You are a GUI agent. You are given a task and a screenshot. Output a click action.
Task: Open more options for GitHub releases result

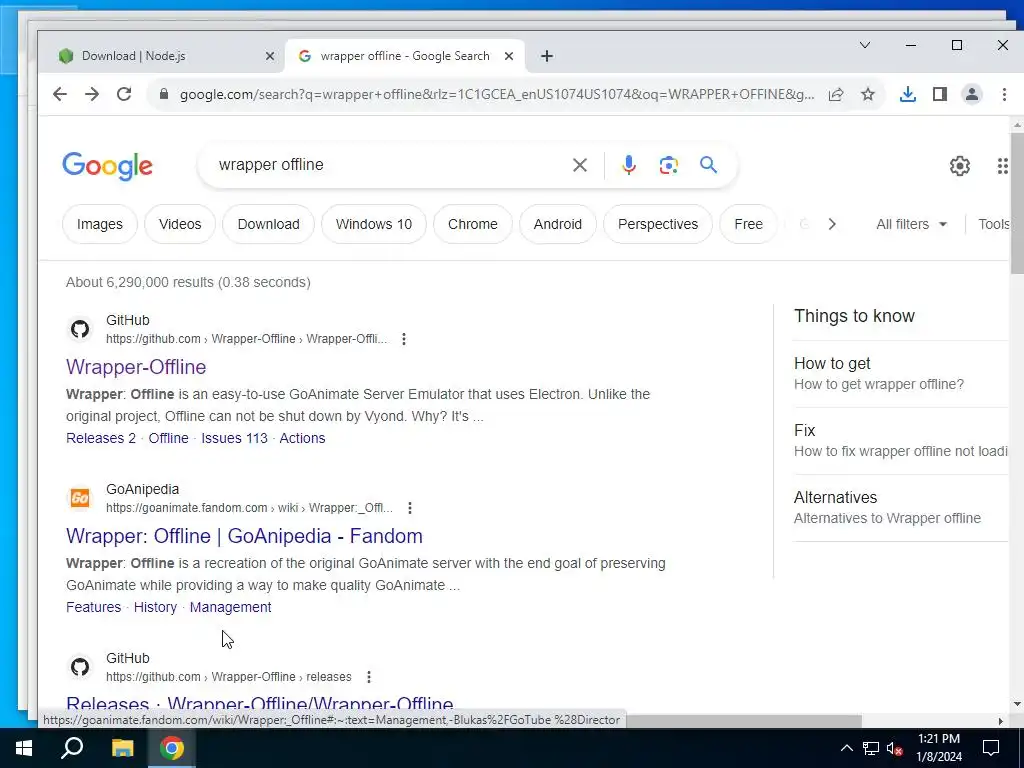click(369, 677)
